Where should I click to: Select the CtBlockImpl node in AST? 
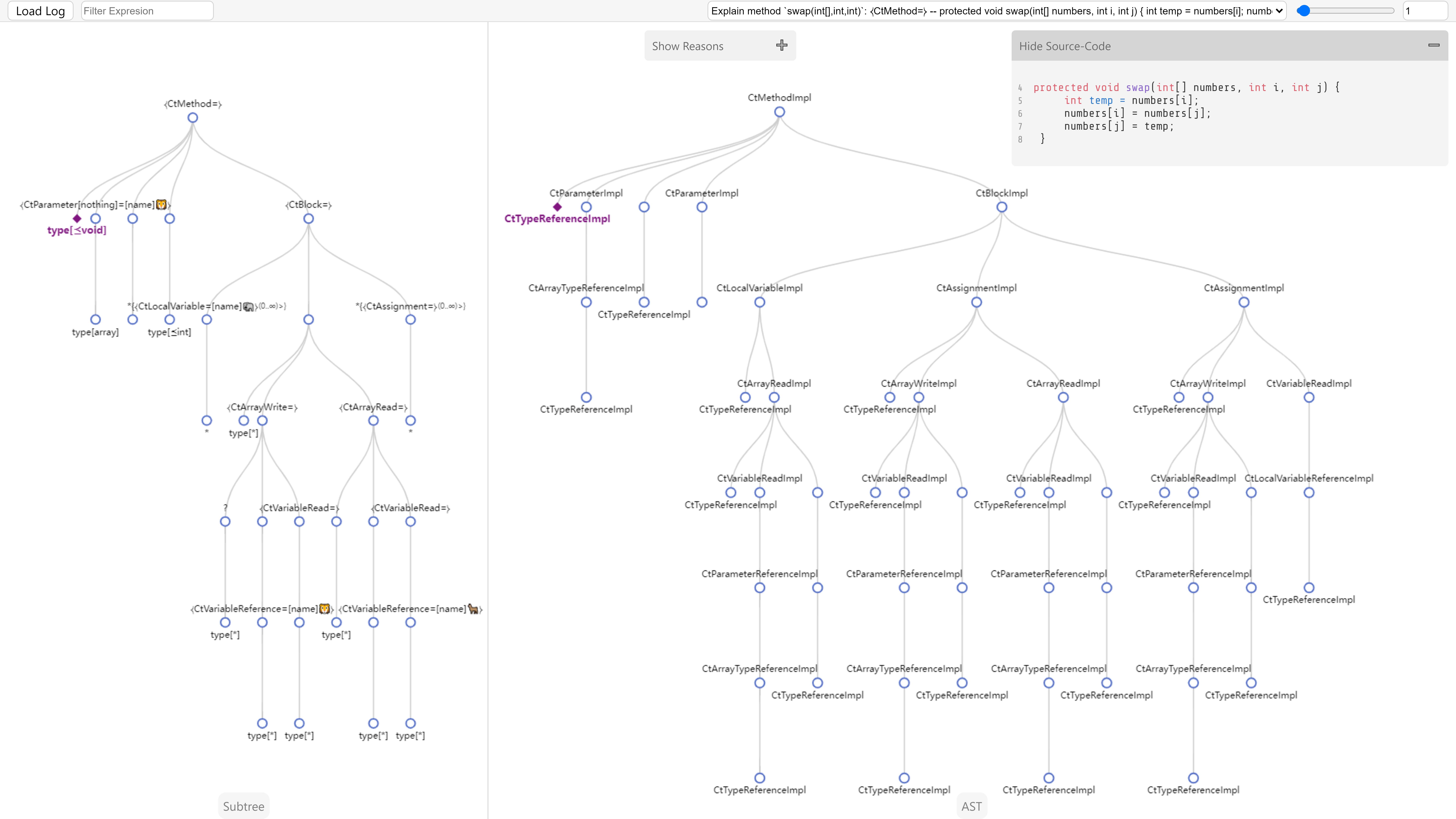pos(1002,207)
